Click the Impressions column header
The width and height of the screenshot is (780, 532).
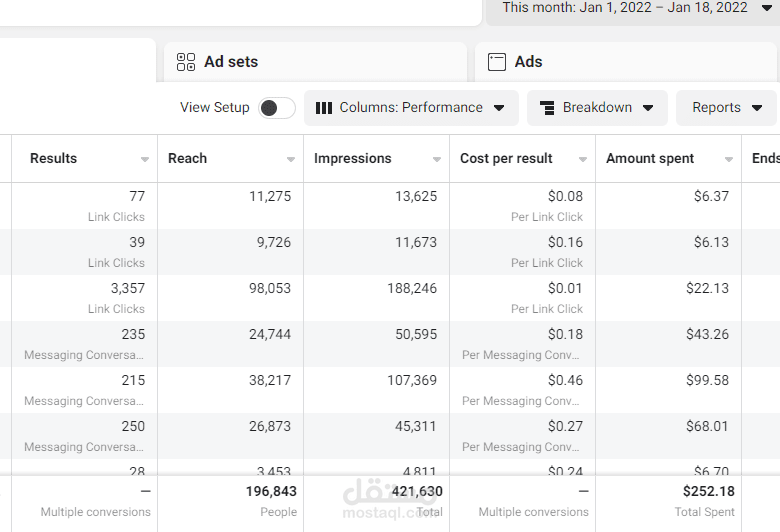tap(353, 159)
